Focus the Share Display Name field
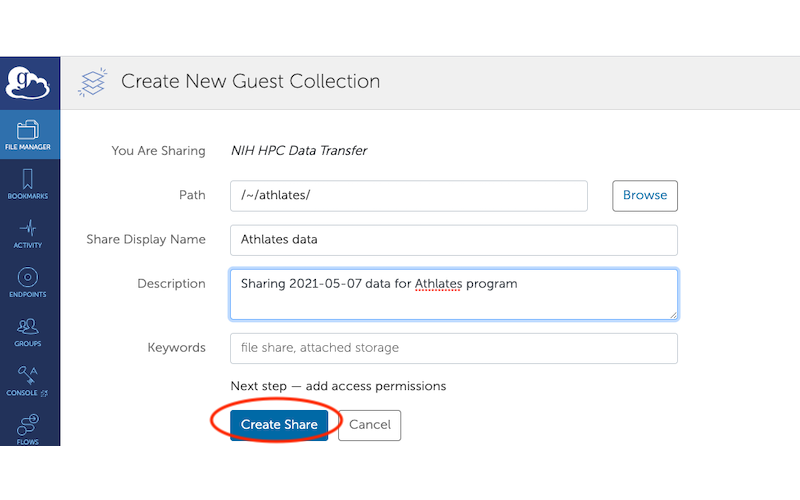 (x=453, y=240)
